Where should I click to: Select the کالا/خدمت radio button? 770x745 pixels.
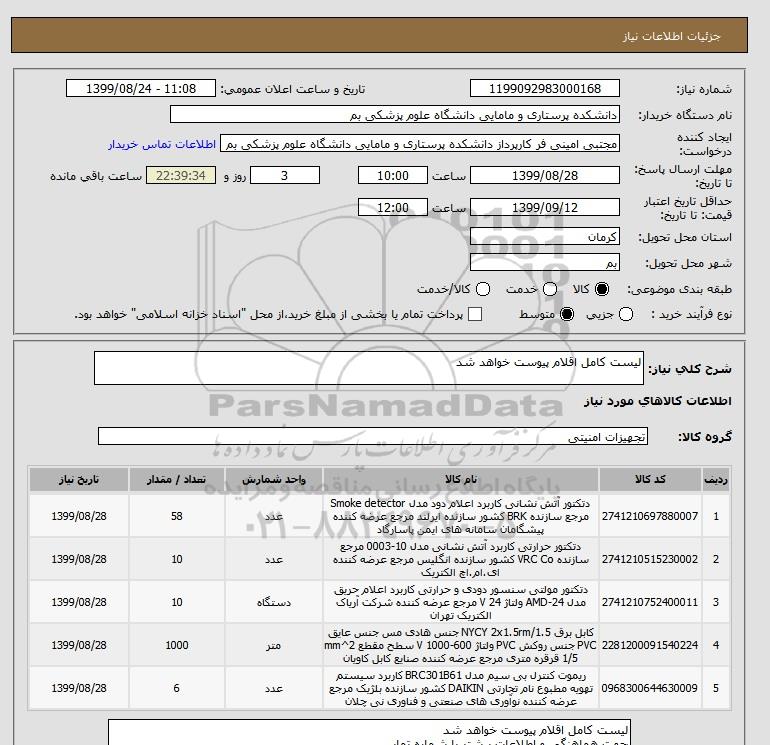(483, 289)
